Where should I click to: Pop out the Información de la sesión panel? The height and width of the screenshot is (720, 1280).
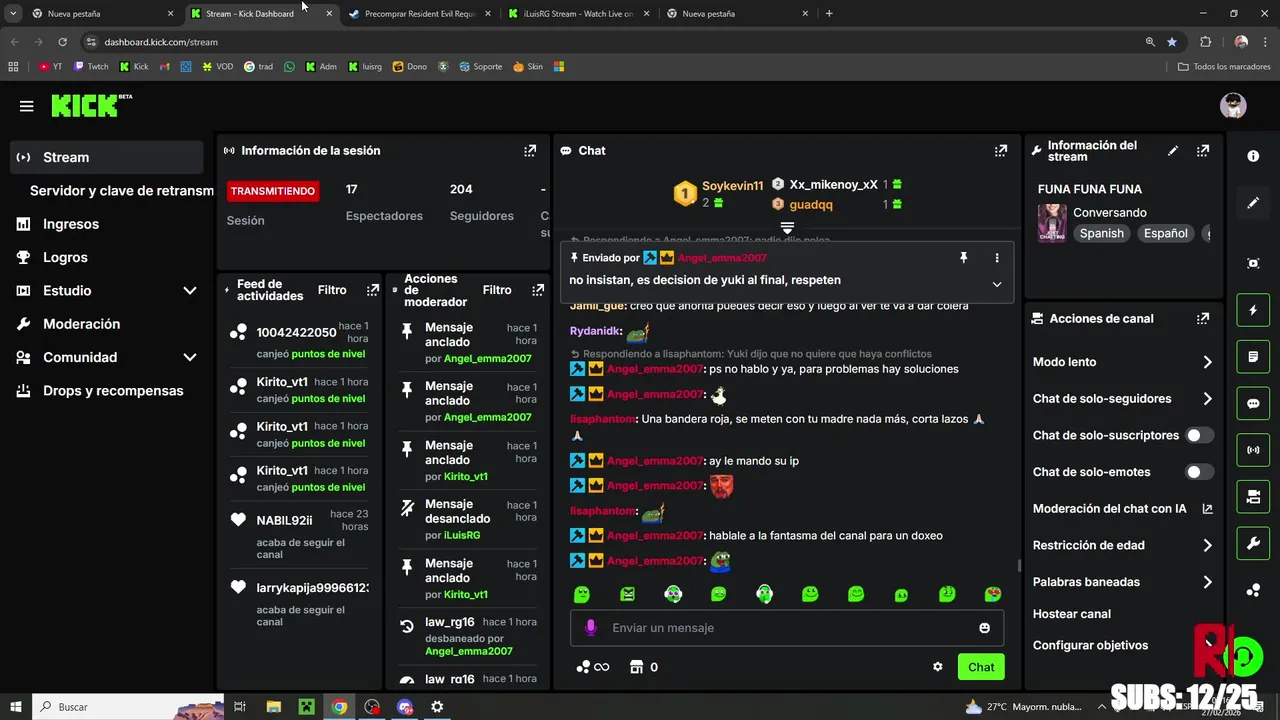coord(530,151)
